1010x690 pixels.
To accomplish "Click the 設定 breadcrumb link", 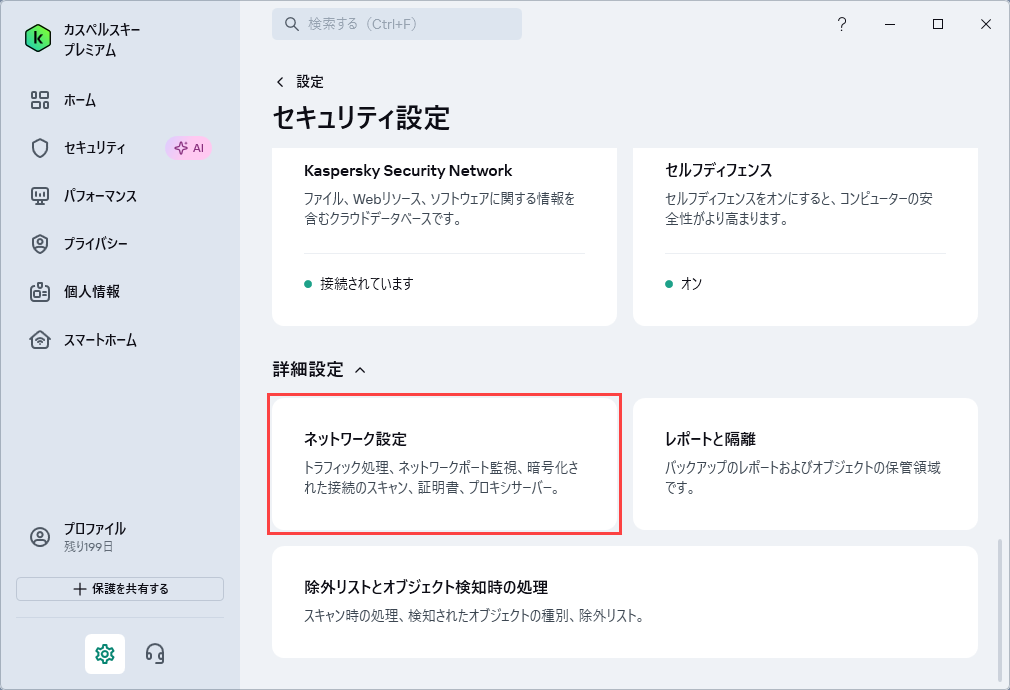I will pyautogui.click(x=310, y=82).
